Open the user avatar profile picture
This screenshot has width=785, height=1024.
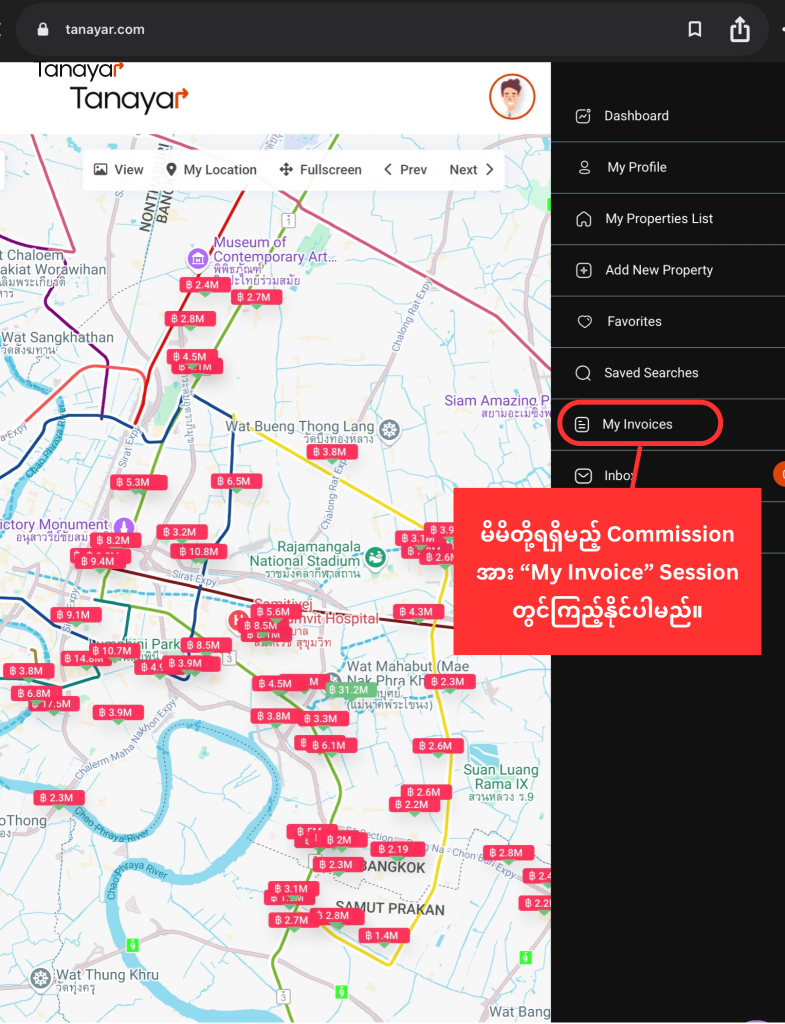coord(512,97)
